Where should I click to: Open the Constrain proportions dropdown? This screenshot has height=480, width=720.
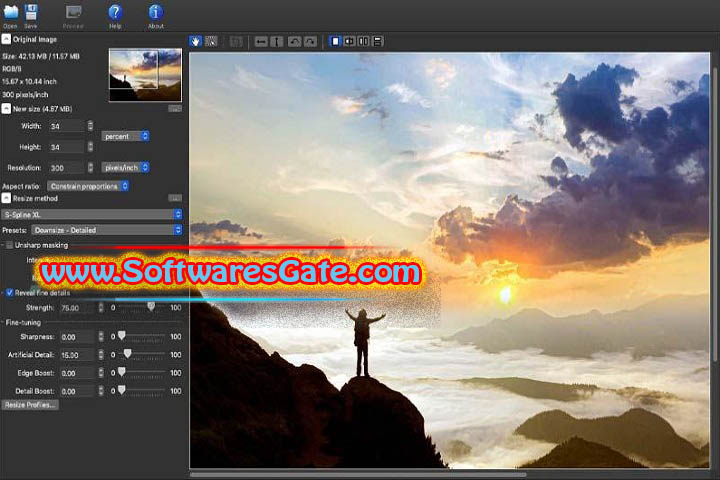tap(88, 186)
